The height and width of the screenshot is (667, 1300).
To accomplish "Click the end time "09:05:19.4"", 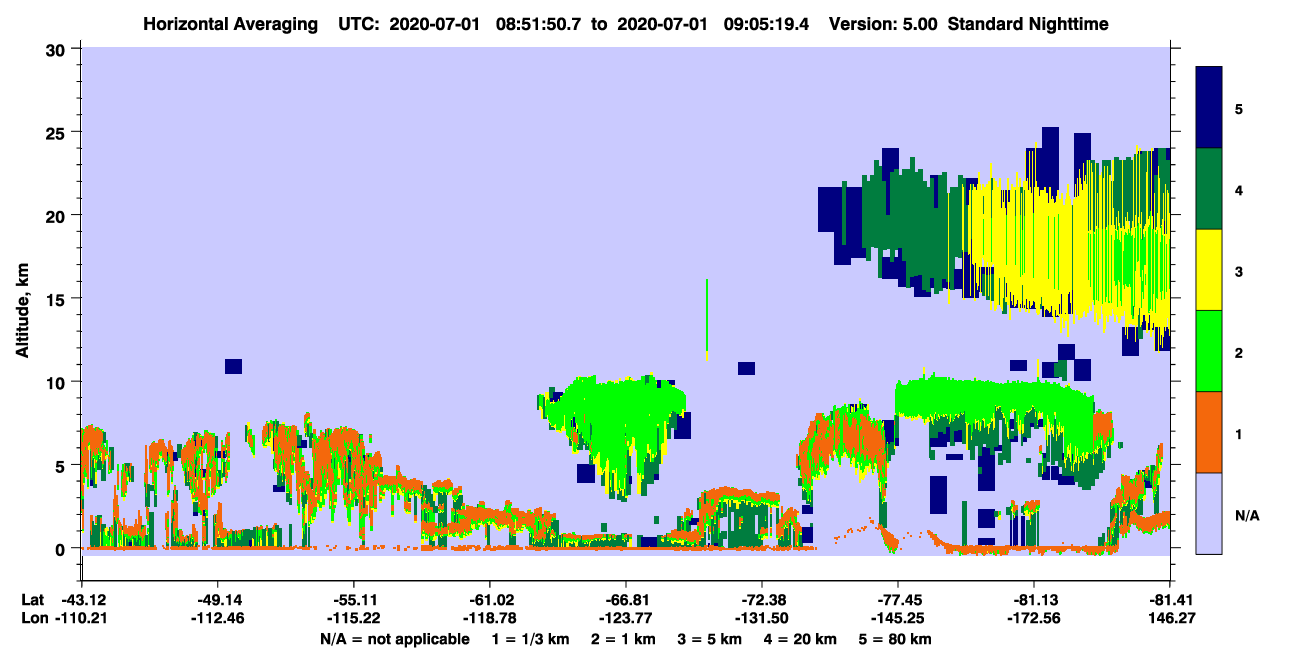I will [x=768, y=23].
